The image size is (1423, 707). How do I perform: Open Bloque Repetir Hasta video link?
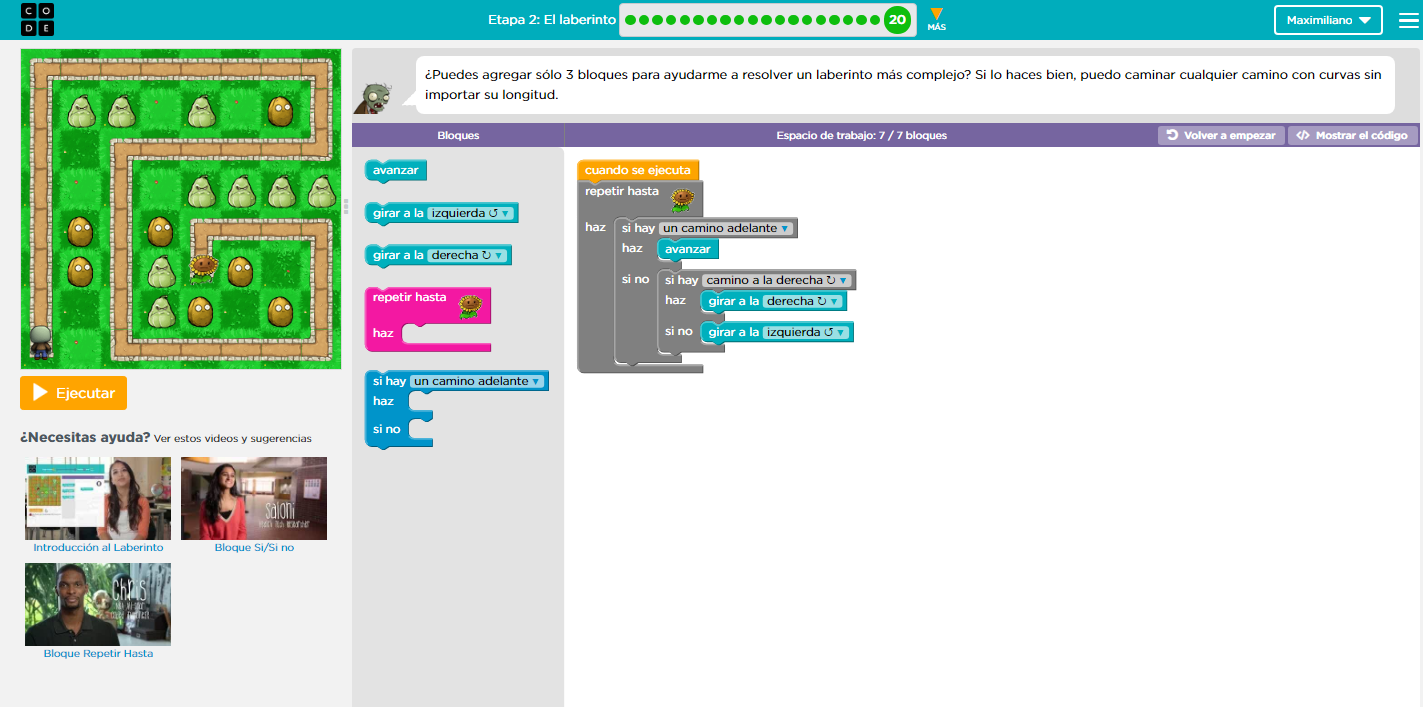point(98,653)
